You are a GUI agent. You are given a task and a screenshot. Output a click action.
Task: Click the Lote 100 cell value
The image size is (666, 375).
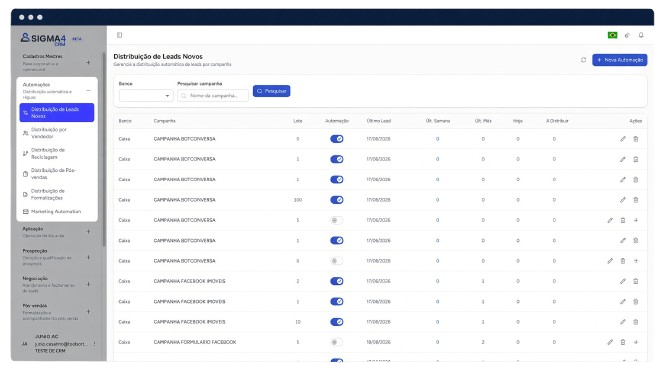298,200
